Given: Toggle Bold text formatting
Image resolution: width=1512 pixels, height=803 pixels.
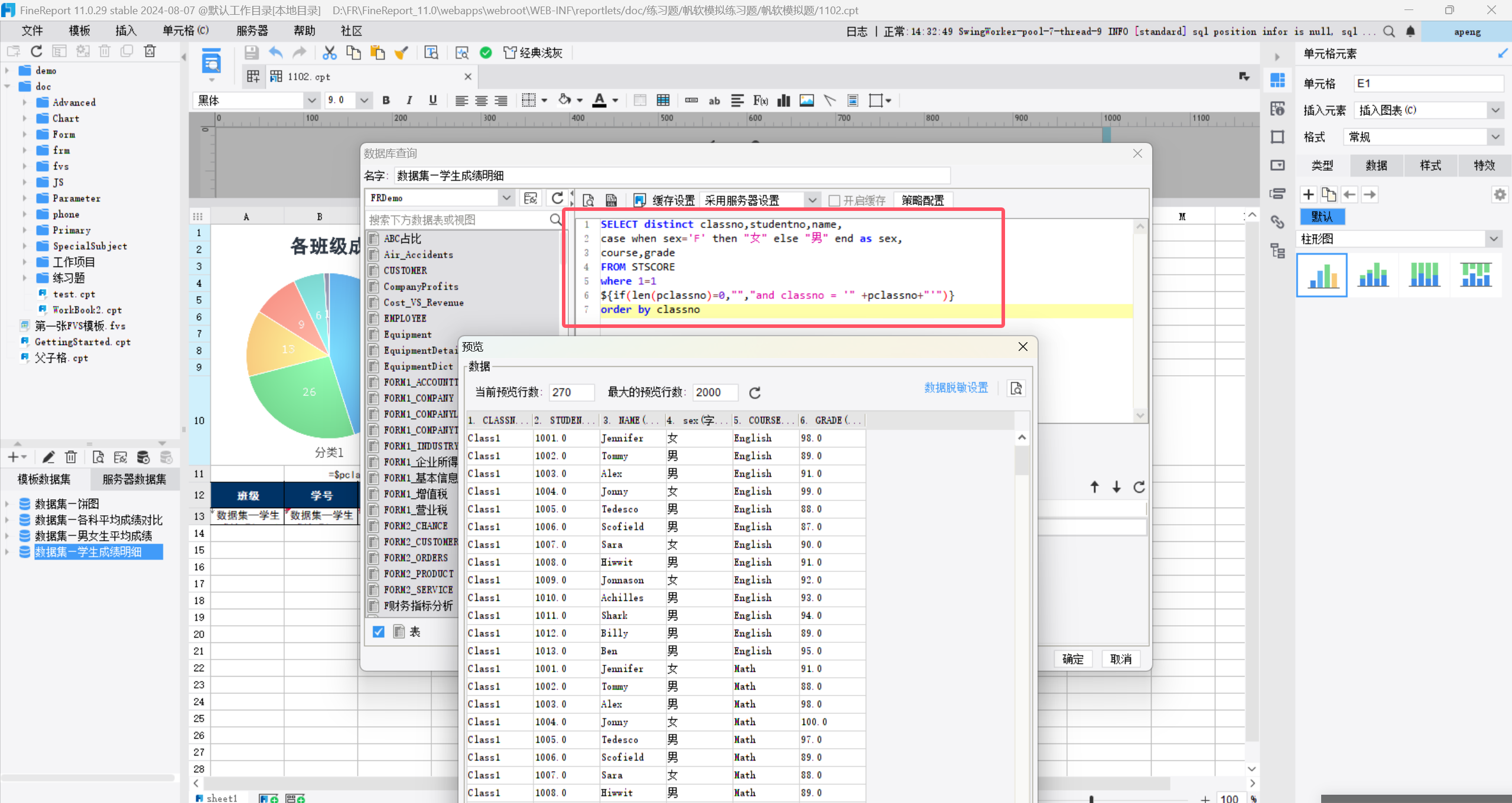Looking at the screenshot, I should coord(386,100).
